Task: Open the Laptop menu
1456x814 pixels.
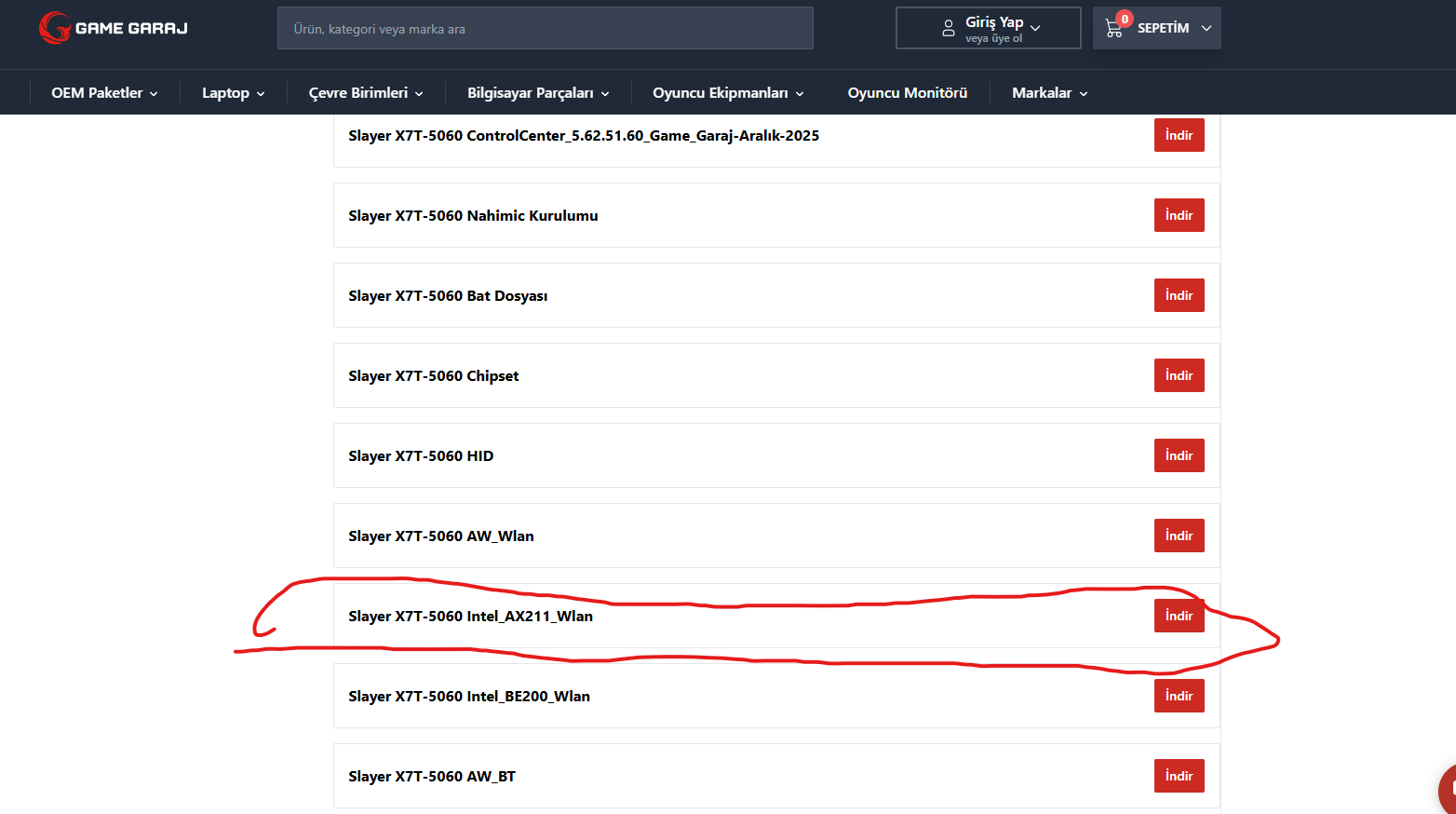Action: [x=234, y=92]
